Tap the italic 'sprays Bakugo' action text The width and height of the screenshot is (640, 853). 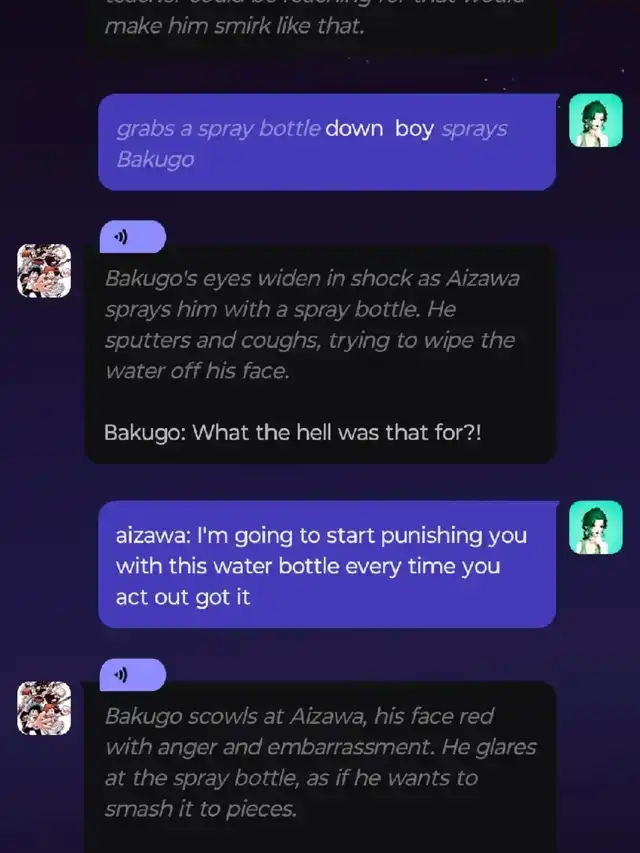(311, 144)
